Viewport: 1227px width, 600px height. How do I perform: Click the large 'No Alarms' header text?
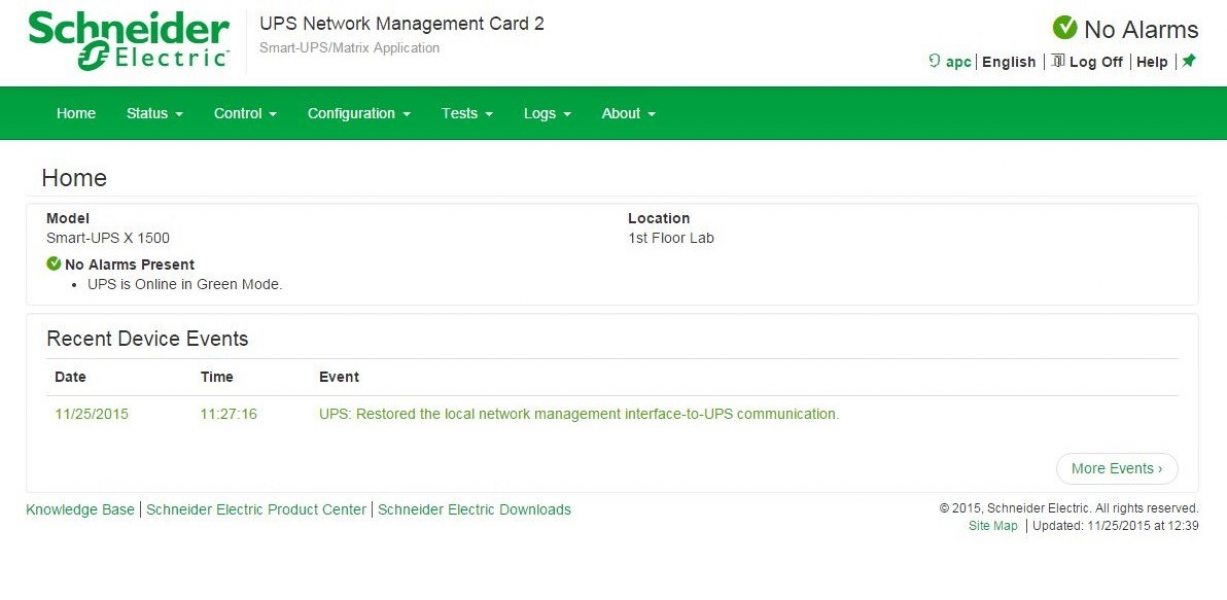click(x=1141, y=30)
